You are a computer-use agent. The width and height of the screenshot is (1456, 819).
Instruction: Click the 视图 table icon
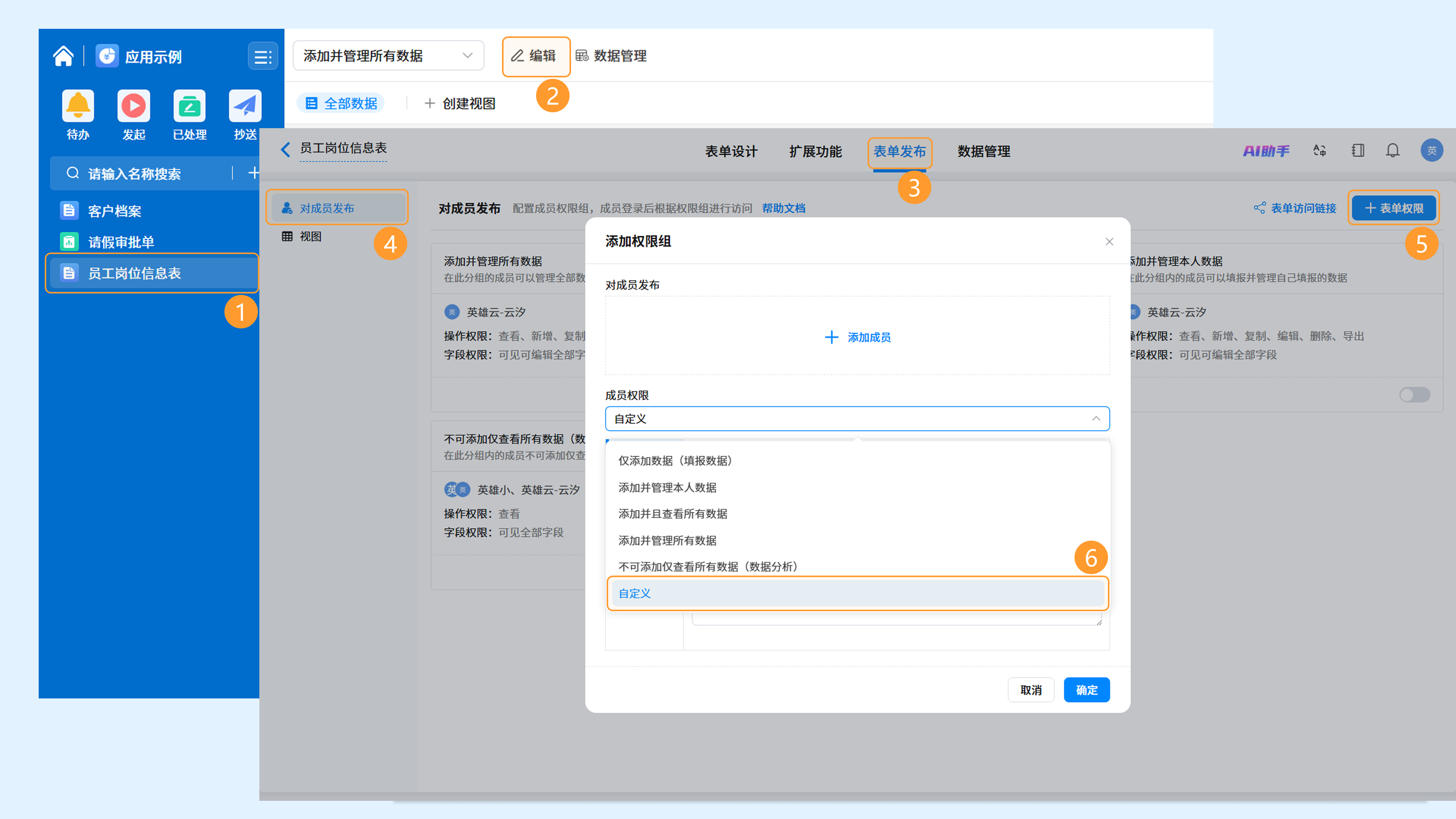(x=287, y=236)
